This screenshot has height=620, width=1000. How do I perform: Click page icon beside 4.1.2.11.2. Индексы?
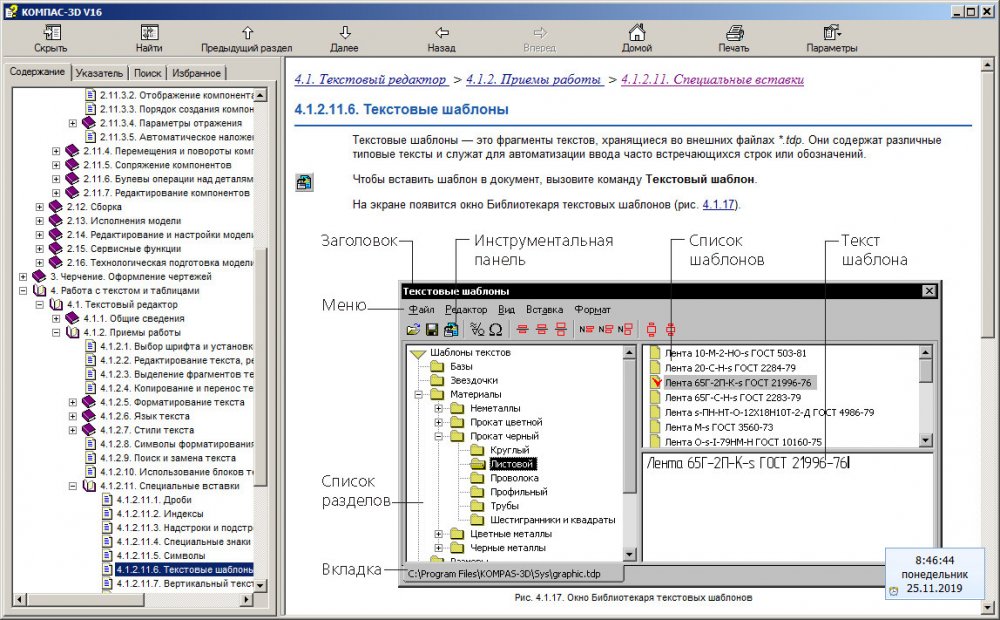click(x=108, y=514)
